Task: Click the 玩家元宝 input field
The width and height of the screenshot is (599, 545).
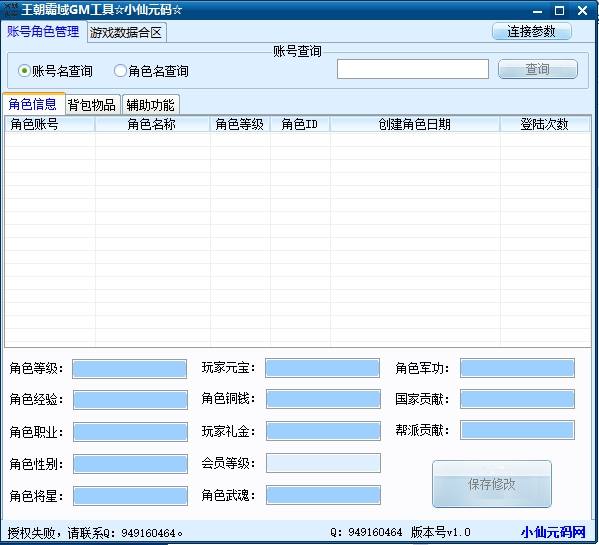Action: (x=322, y=368)
